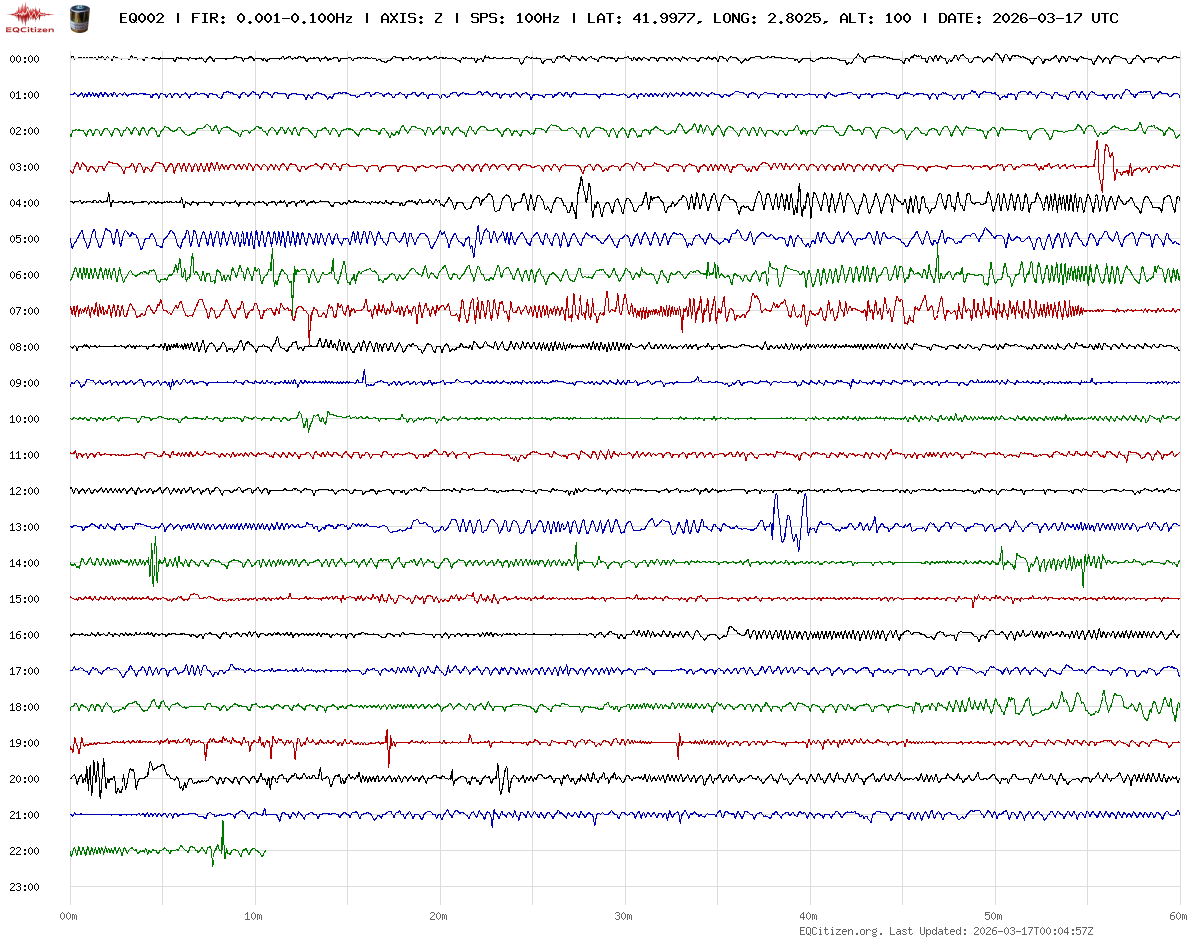
Task: Click the geophone sensor image beside the logo
Action: coord(78,18)
